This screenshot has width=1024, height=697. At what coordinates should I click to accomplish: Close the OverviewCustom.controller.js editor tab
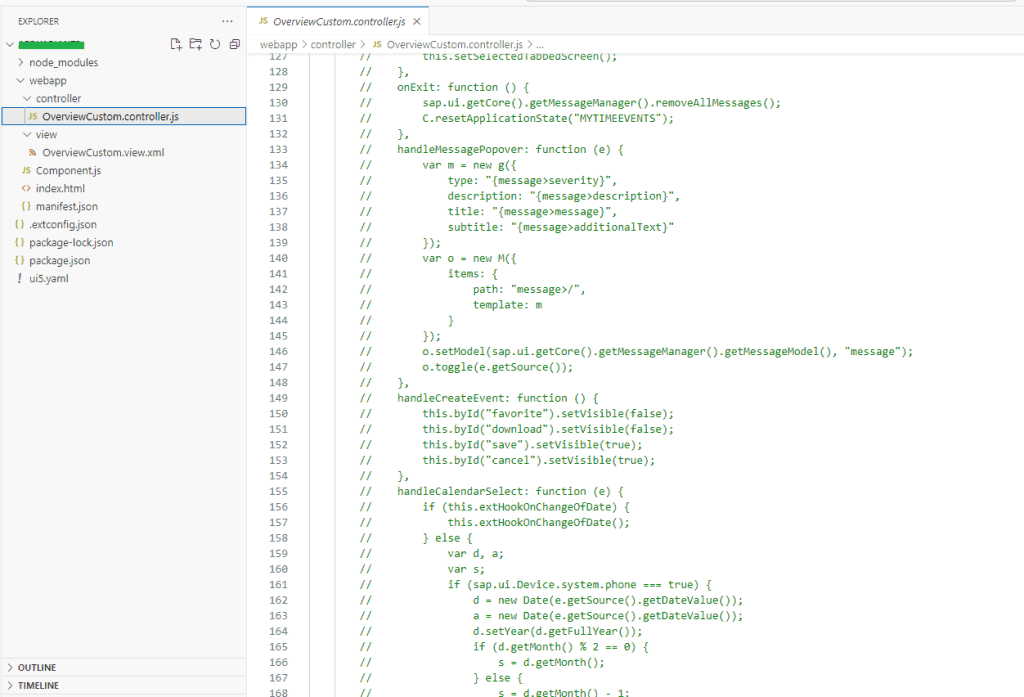click(417, 22)
